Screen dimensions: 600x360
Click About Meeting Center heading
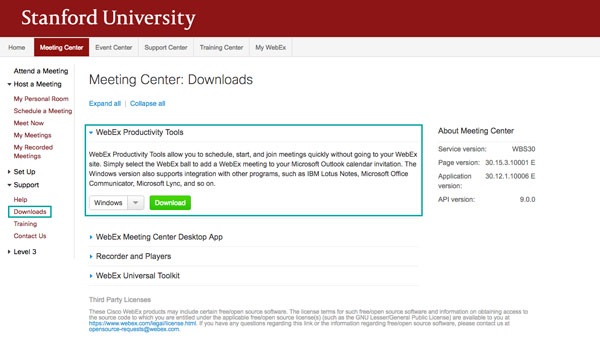point(476,131)
